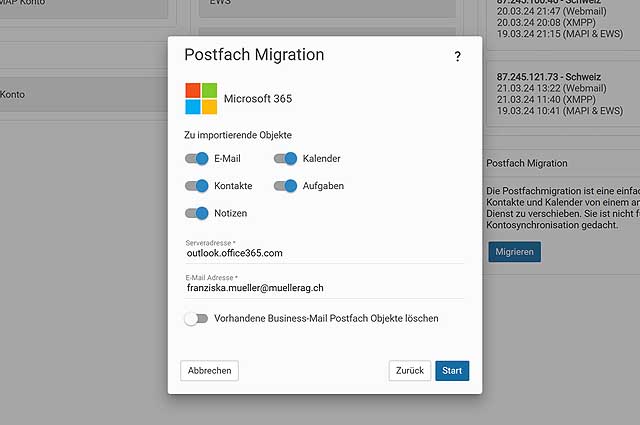This screenshot has height=425, width=640.
Task: Go back with the Zurück button
Action: coord(410,371)
